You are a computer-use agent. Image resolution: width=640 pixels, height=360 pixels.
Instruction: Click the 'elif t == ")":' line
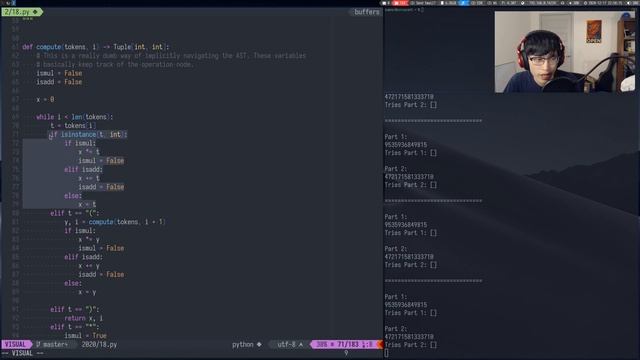click(75, 309)
